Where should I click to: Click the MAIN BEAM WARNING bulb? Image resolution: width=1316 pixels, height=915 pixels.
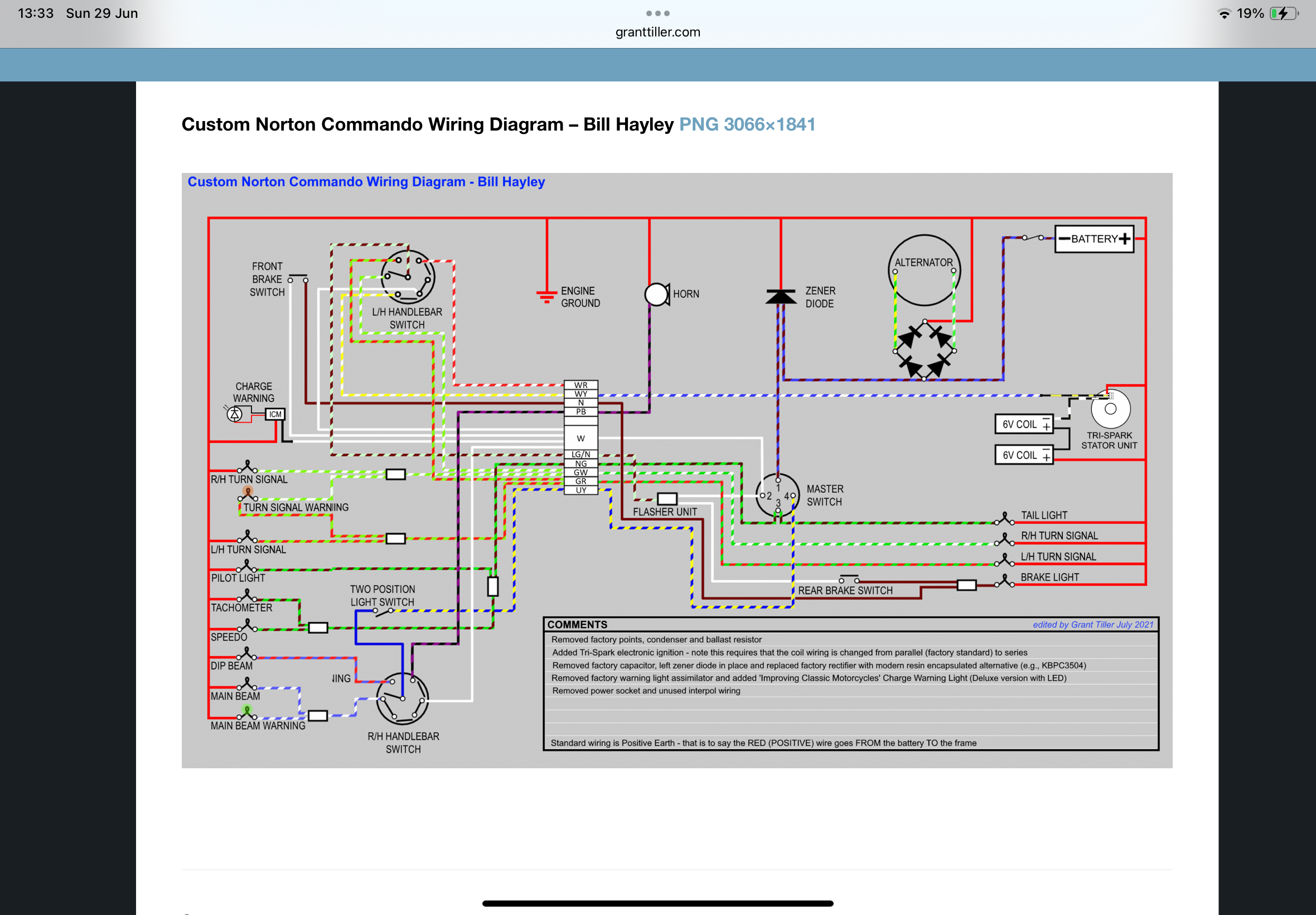[x=247, y=713]
